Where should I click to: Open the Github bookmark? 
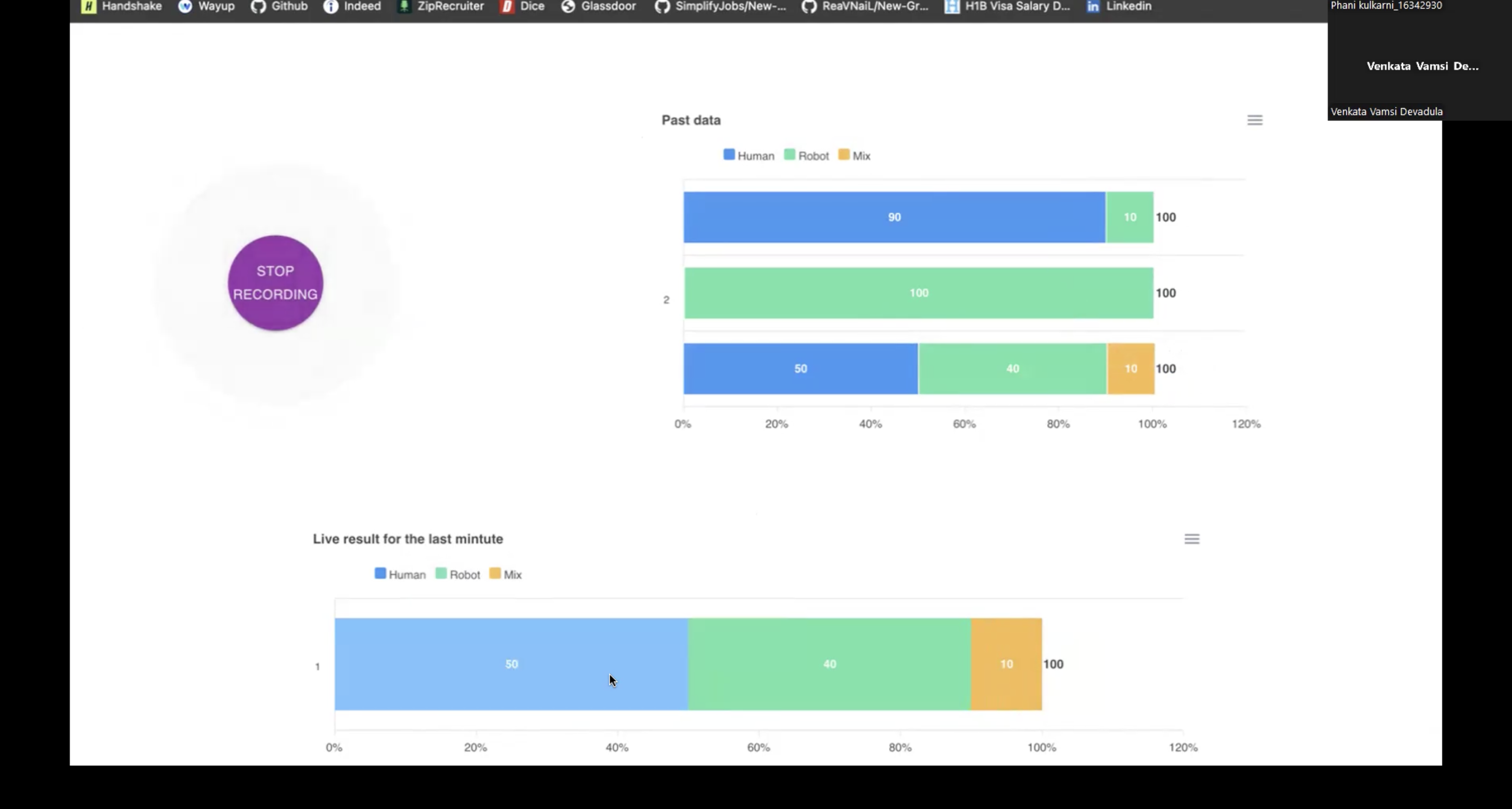tap(280, 6)
